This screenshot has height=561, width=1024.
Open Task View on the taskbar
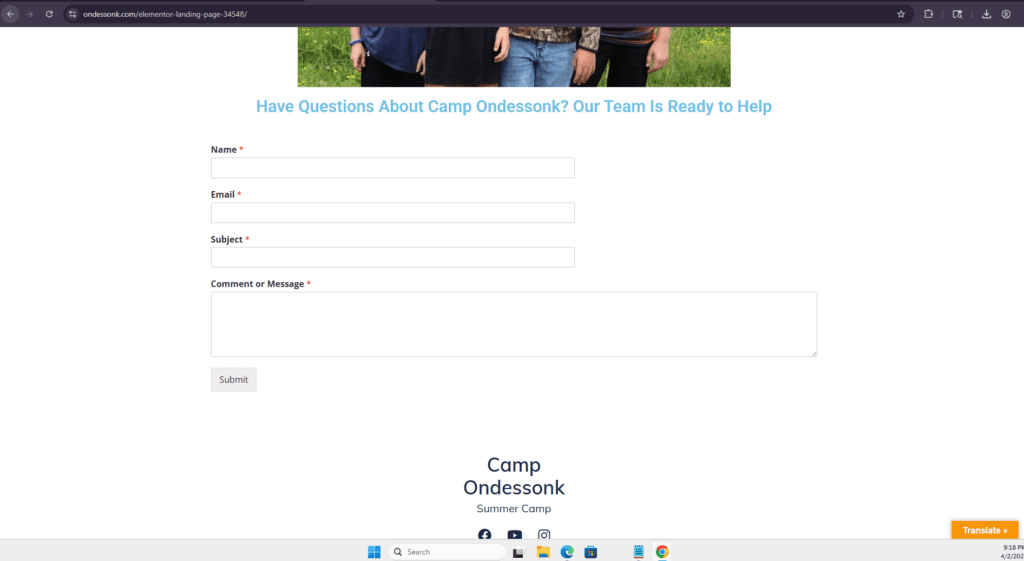pyautogui.click(x=518, y=552)
